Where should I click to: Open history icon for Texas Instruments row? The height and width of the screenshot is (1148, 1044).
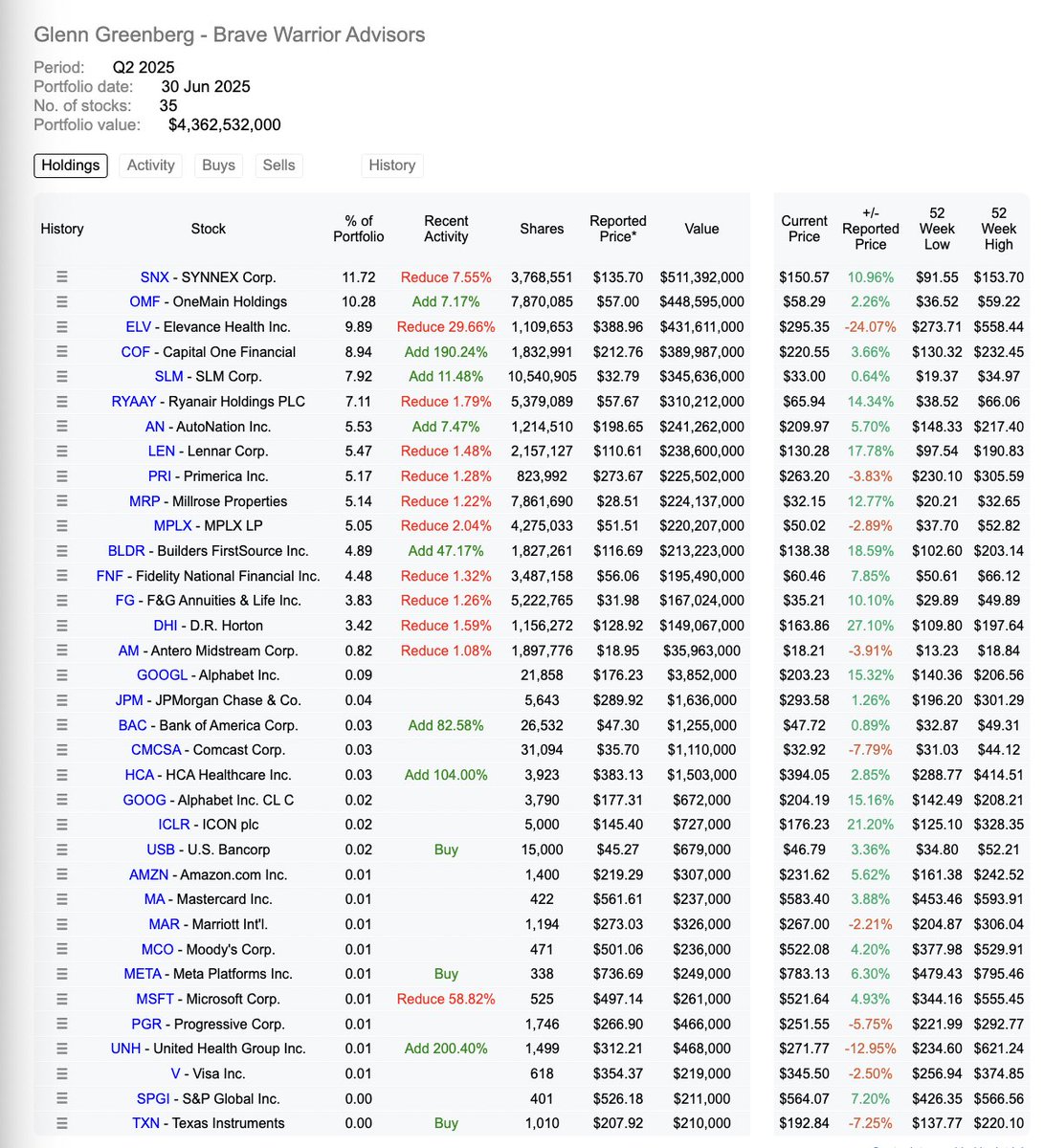pyautogui.click(x=62, y=1123)
